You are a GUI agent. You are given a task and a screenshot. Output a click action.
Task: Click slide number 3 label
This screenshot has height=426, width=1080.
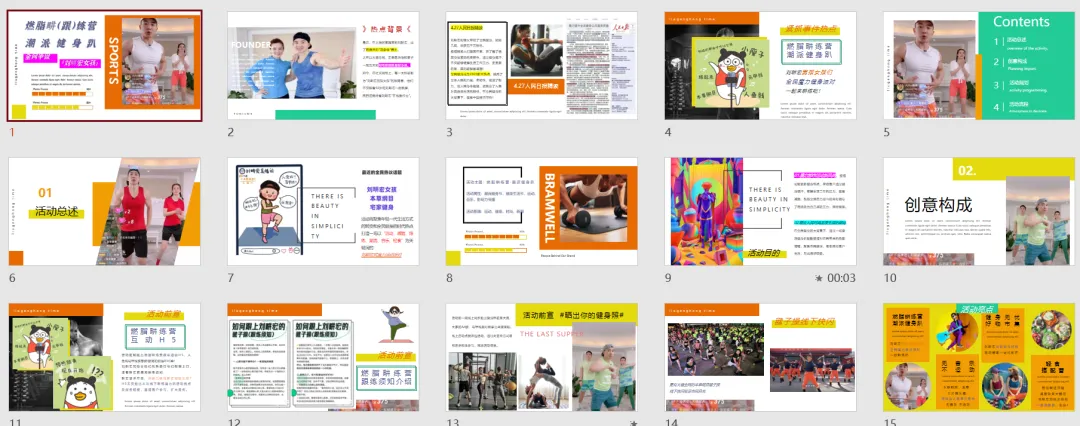449,132
